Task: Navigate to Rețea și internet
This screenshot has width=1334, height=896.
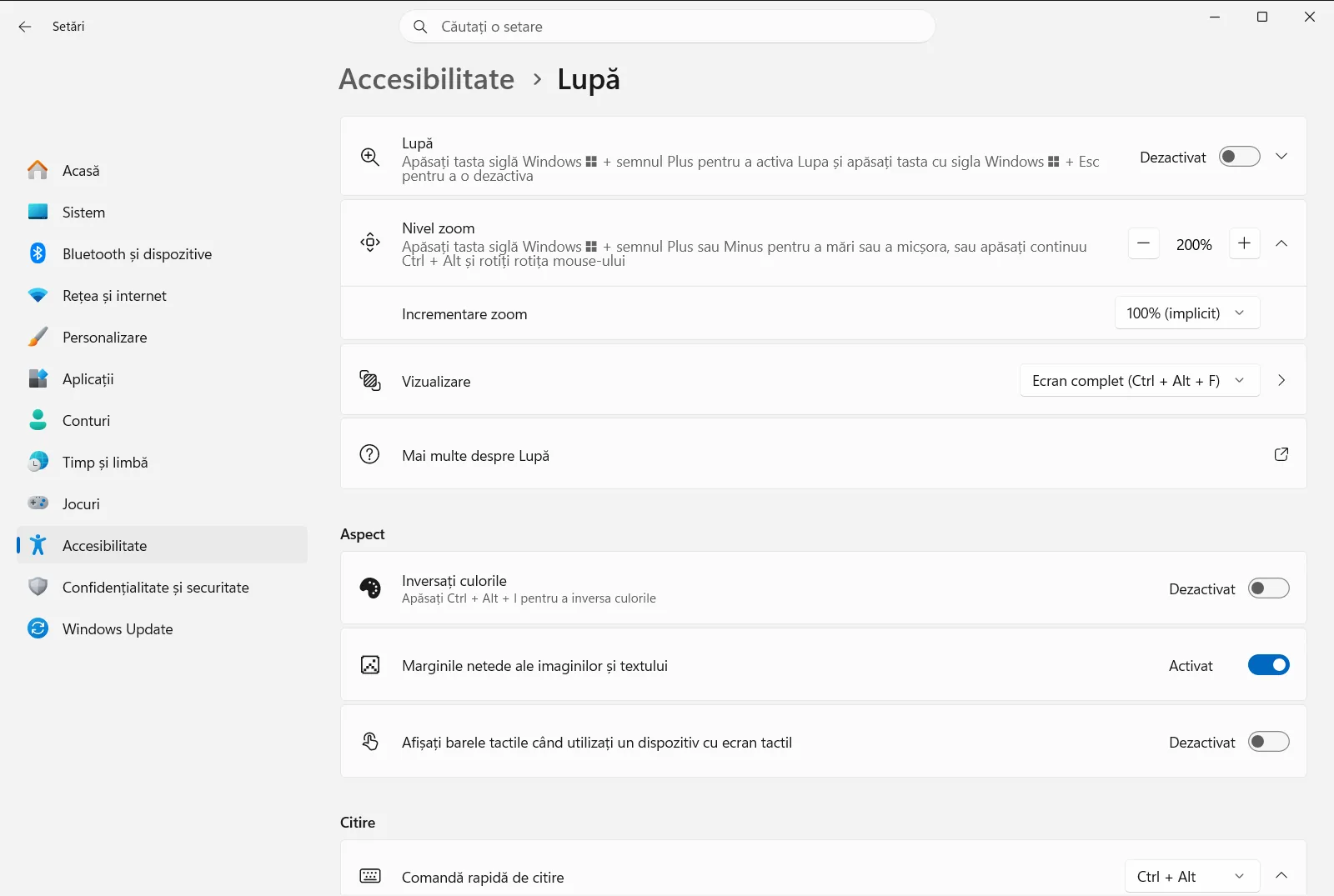Action: [x=162, y=295]
